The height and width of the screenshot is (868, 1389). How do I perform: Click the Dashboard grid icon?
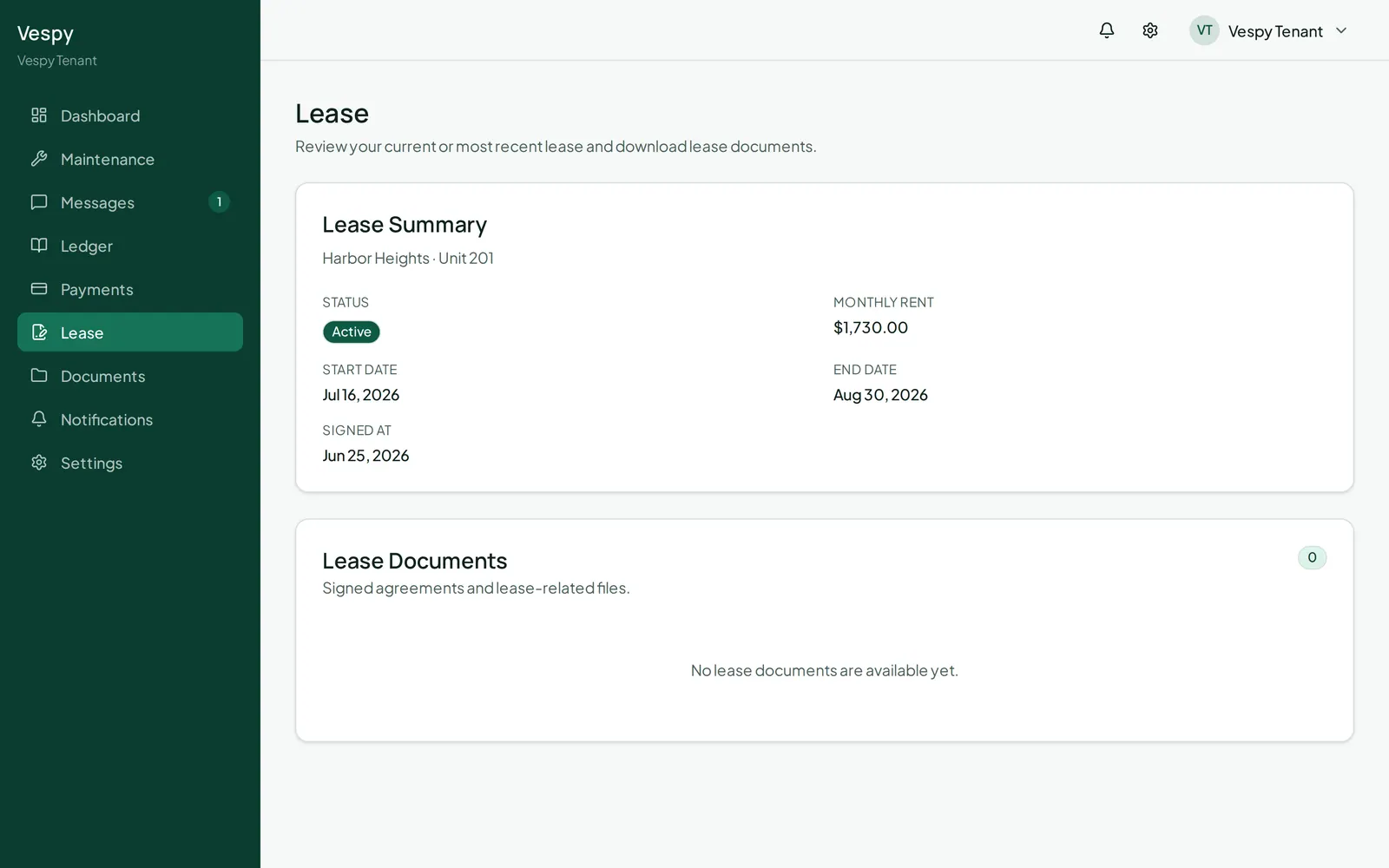(x=39, y=115)
